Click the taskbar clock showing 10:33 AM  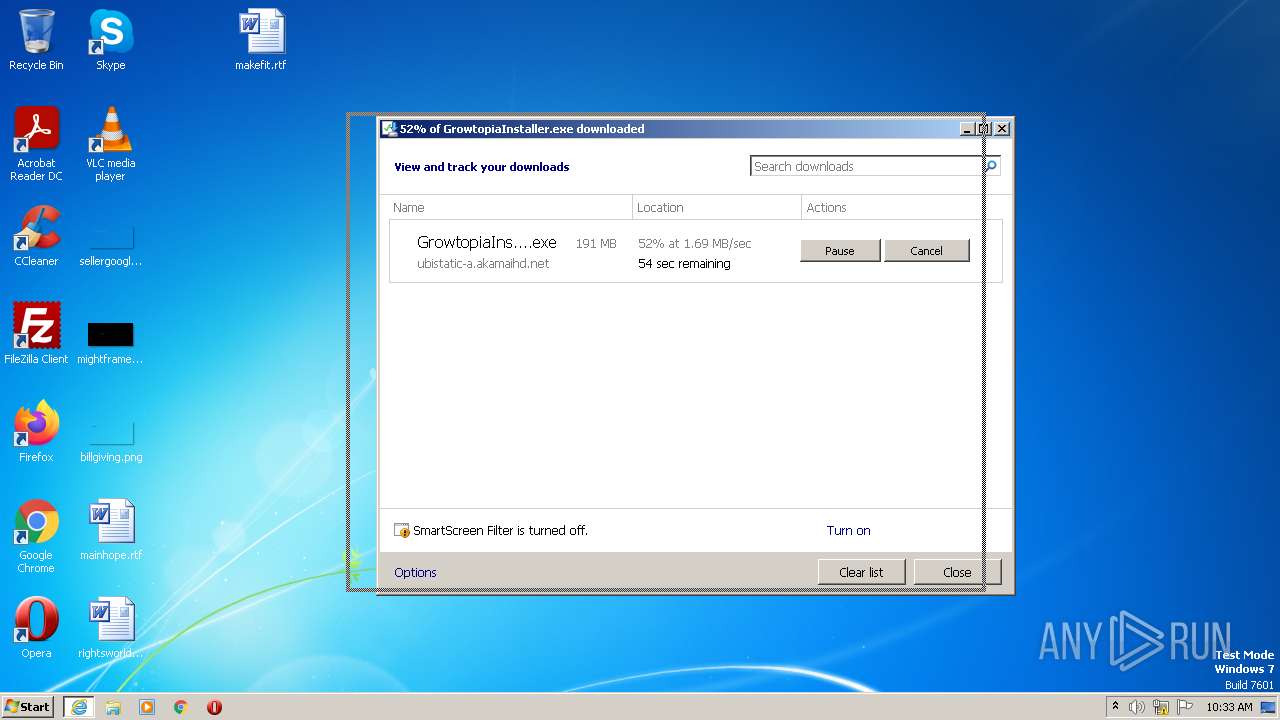pyautogui.click(x=1229, y=707)
